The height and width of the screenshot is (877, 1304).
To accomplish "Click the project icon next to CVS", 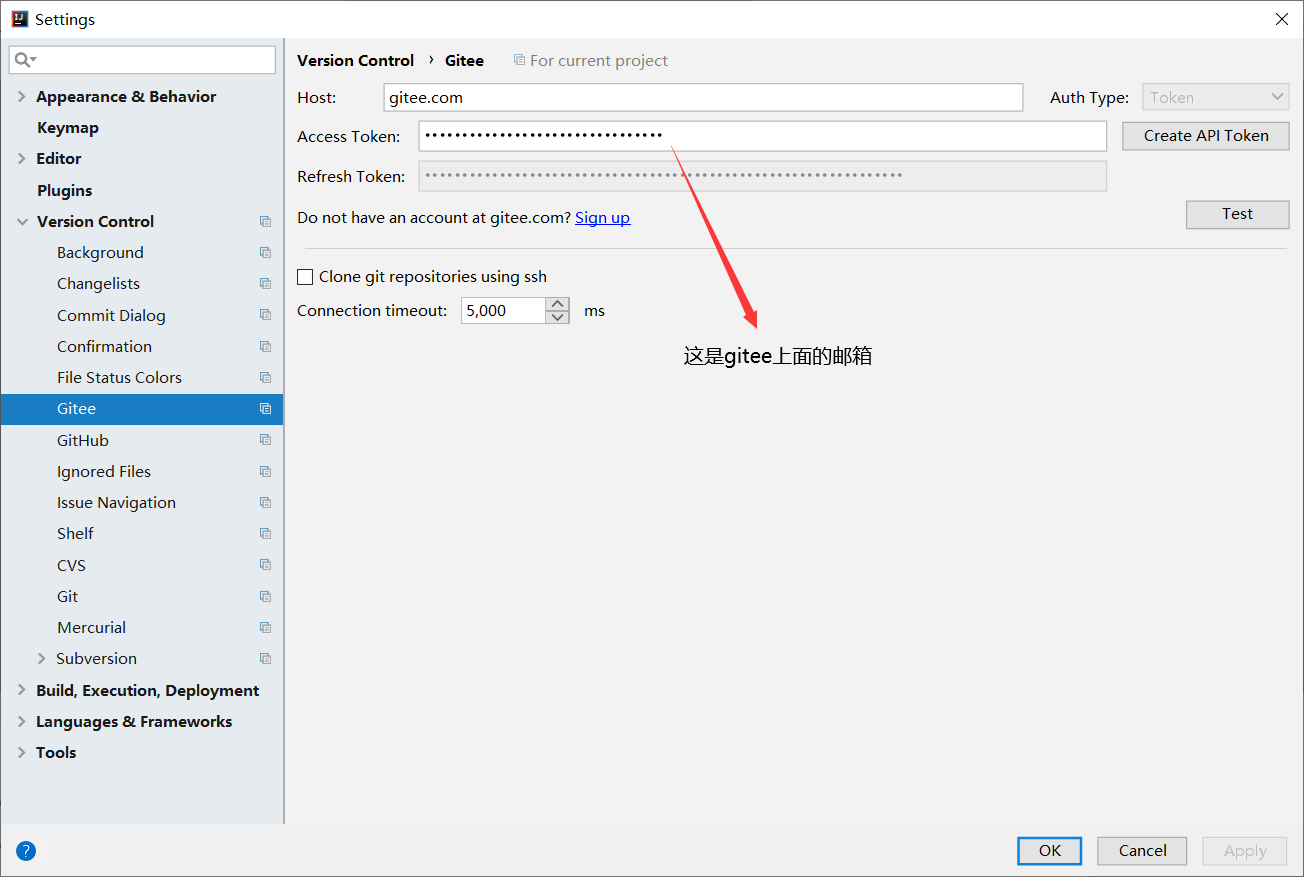I will [265, 565].
